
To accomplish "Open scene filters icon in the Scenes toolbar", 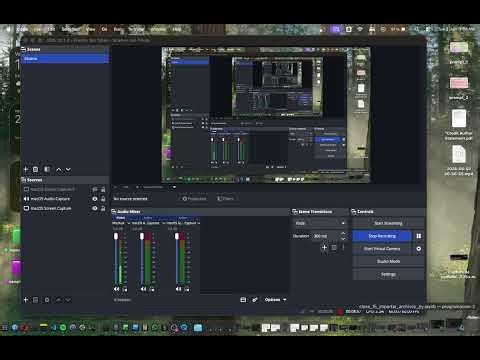I will coord(47,169).
